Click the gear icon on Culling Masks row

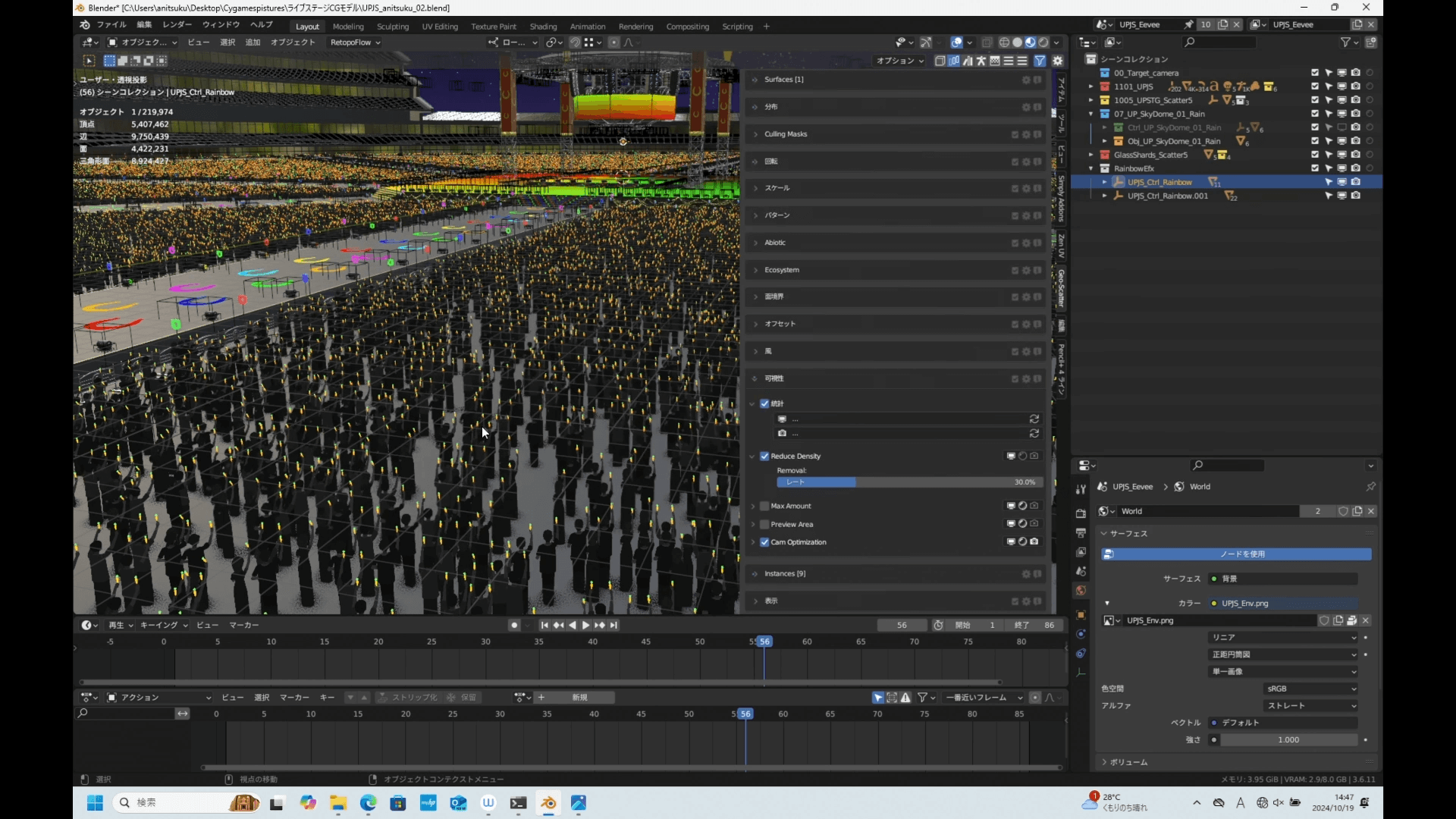(1026, 134)
